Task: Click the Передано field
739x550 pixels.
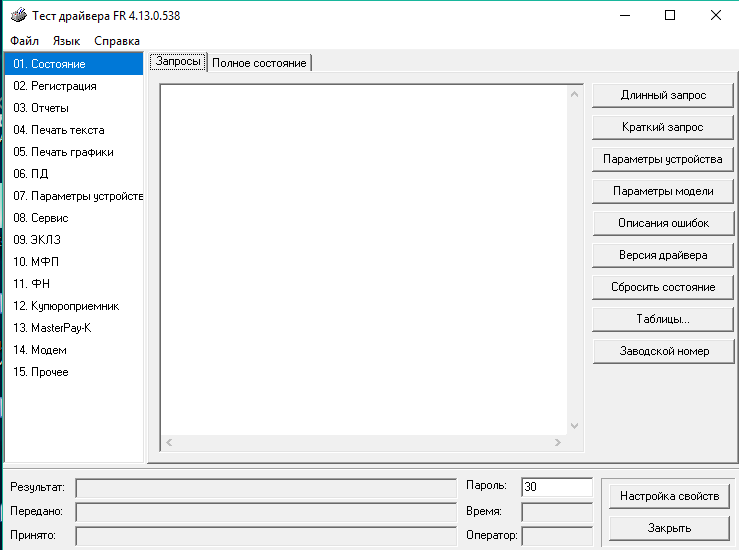Action: [266, 512]
